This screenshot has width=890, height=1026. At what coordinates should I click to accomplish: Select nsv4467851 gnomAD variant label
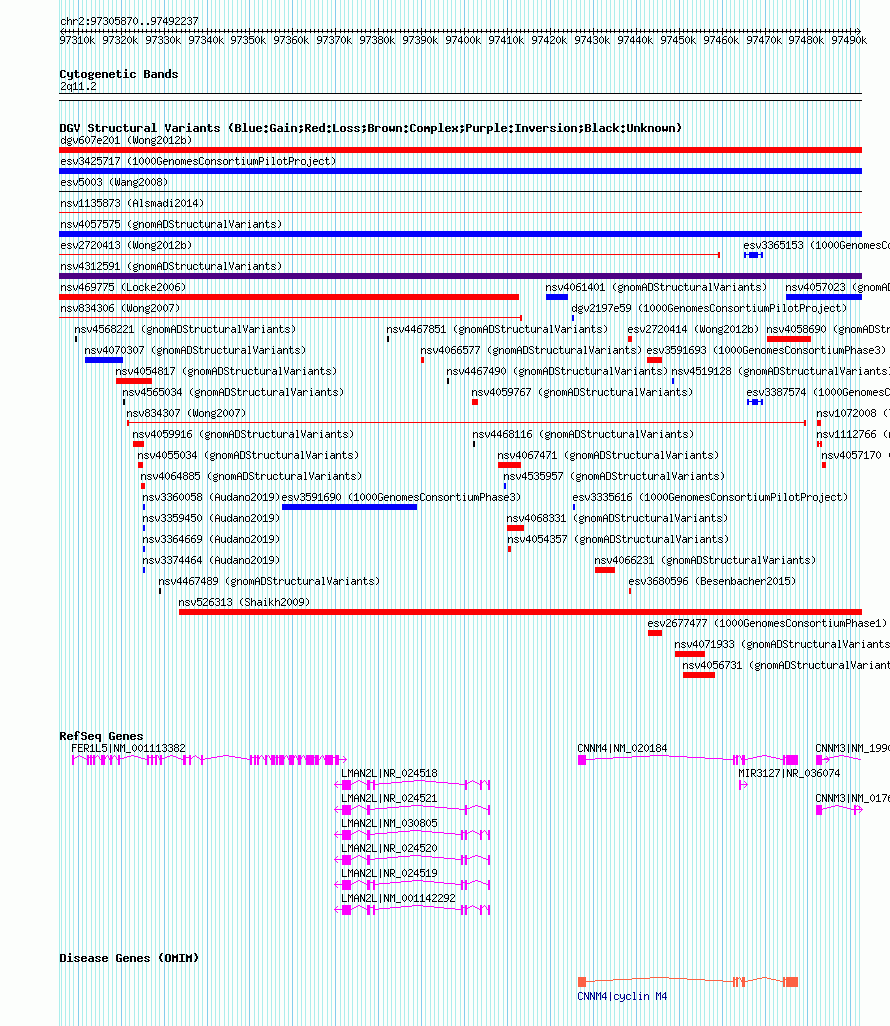click(x=497, y=328)
